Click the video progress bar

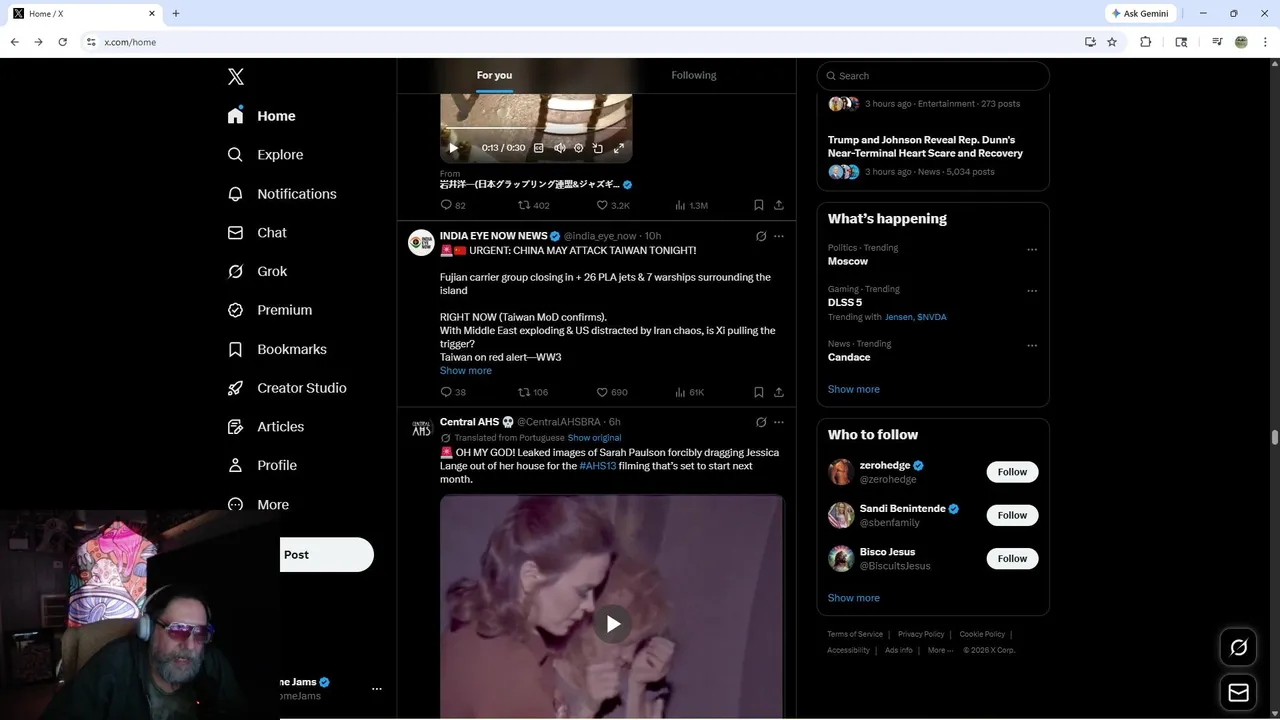[536, 128]
